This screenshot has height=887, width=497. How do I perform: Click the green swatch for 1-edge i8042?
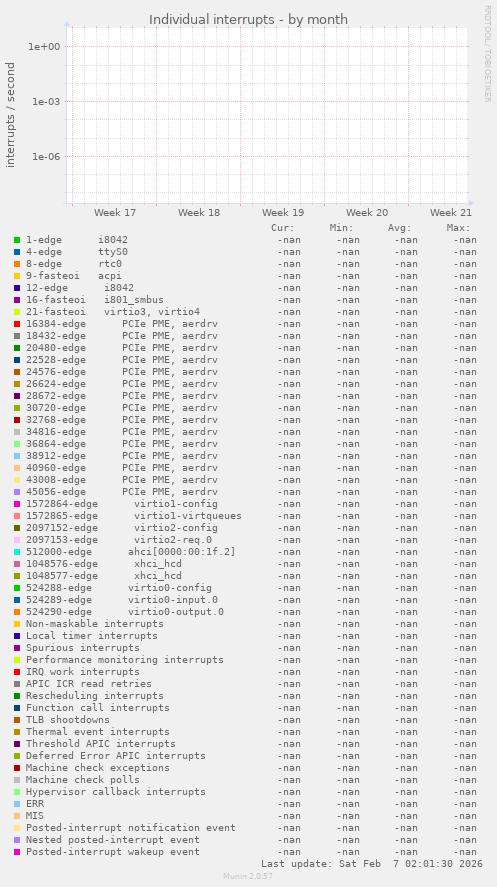point(17,240)
